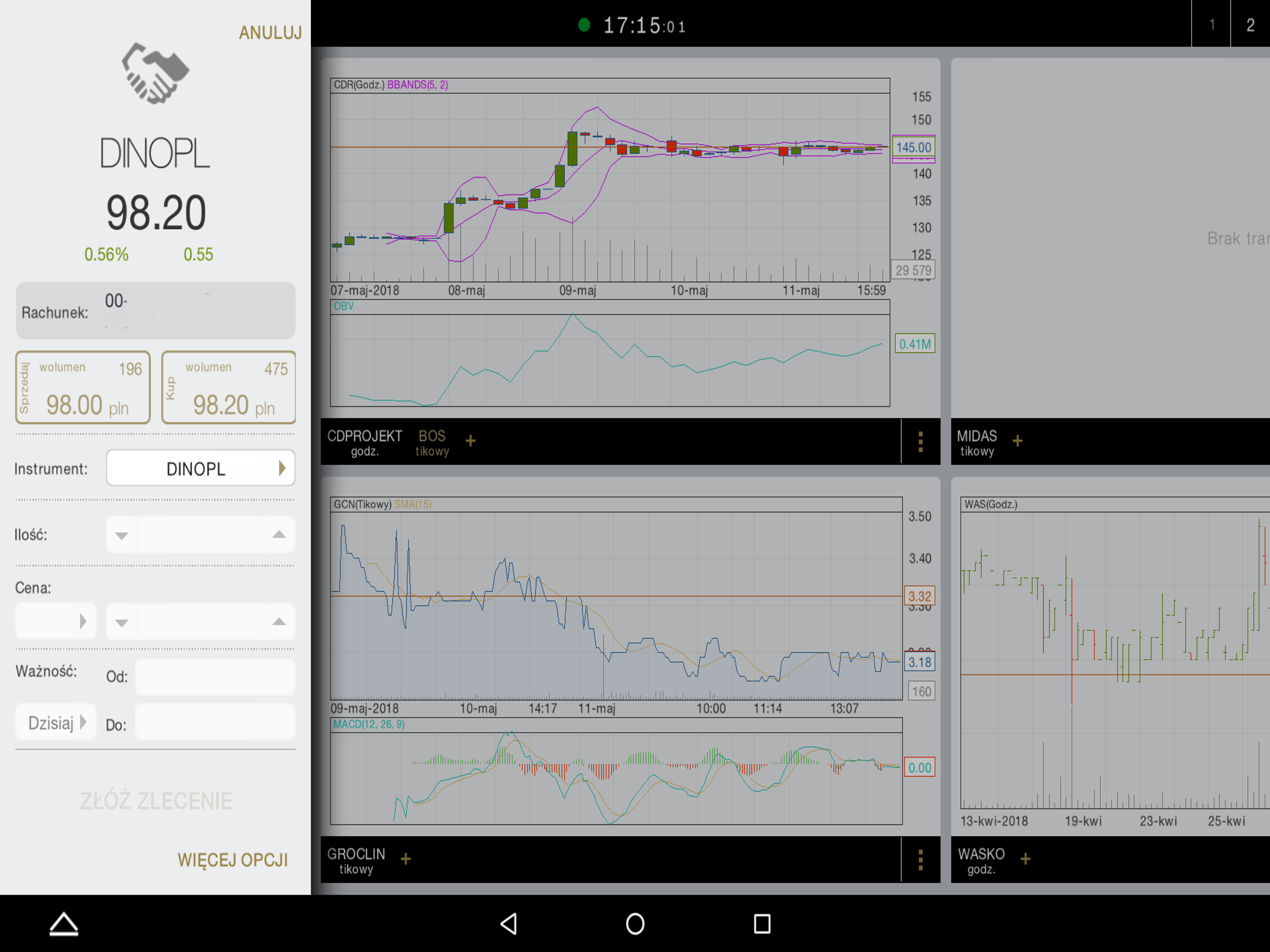1270x952 pixels.
Task: Select the Kup 98.20 pln offer box
Action: click(229, 388)
